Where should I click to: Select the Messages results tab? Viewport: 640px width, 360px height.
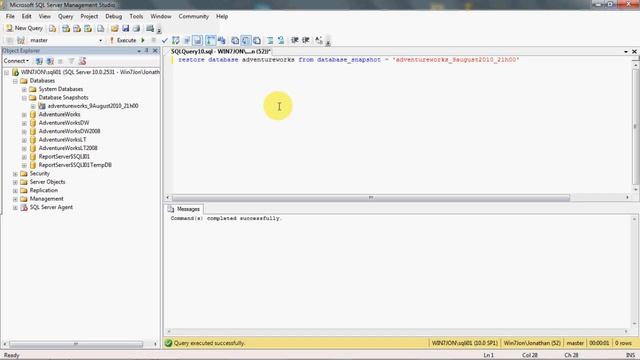(x=184, y=209)
